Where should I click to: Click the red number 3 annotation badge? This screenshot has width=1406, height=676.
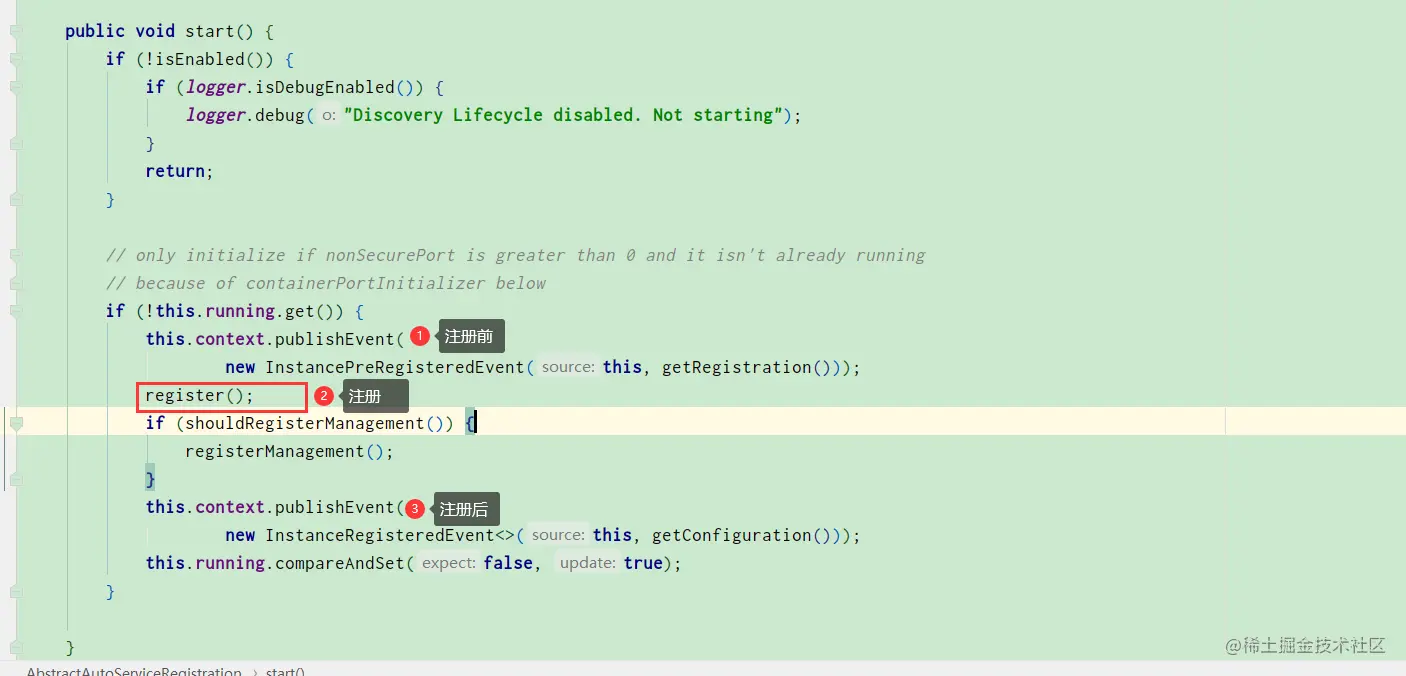(415, 509)
